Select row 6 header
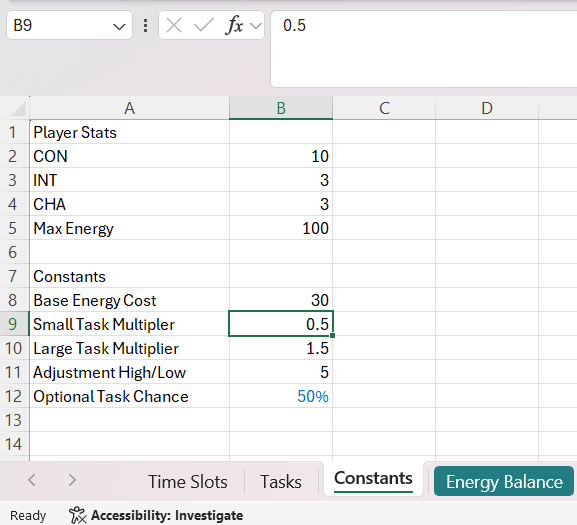 pos(13,252)
